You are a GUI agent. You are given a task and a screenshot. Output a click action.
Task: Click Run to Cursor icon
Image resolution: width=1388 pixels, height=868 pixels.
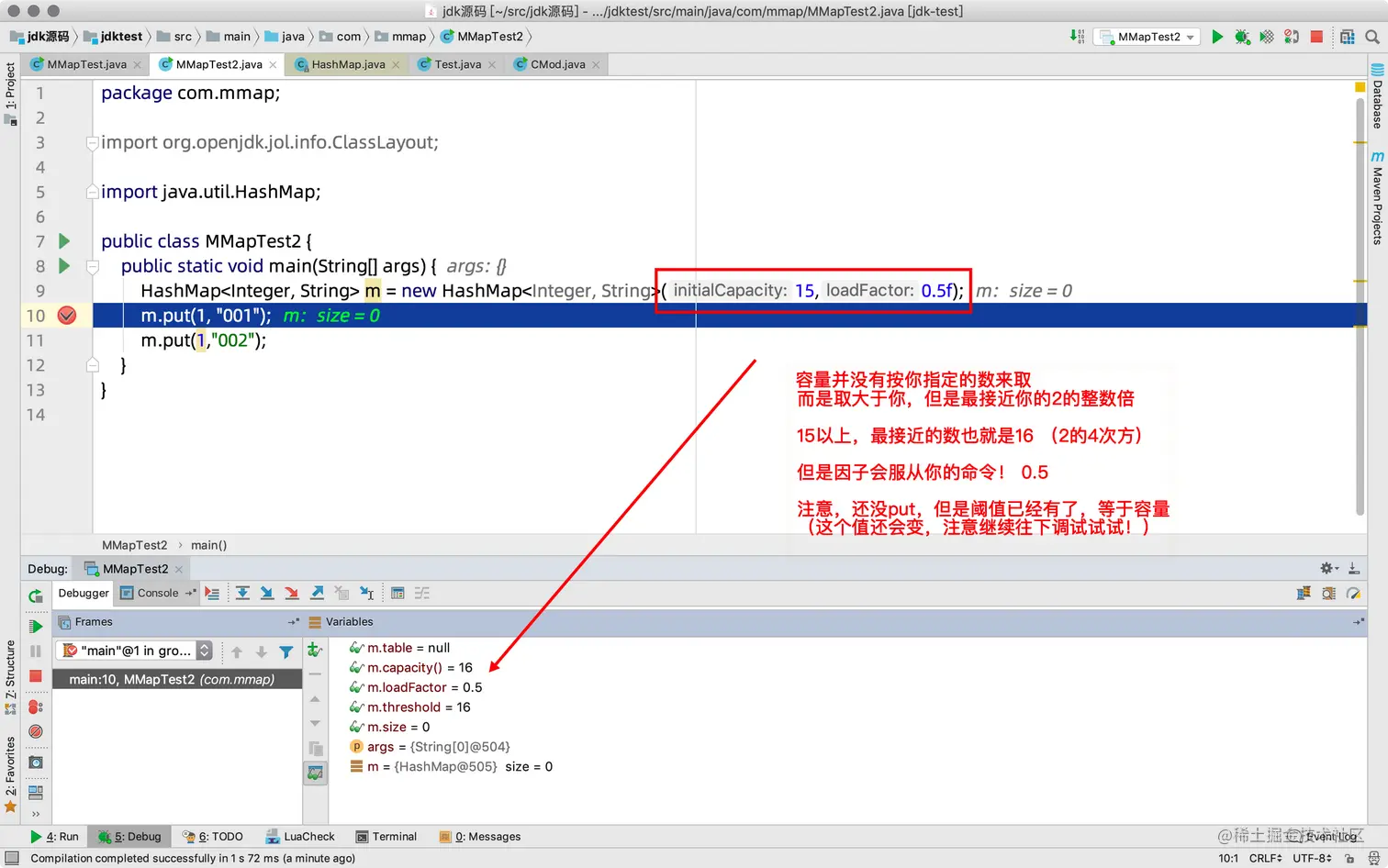(x=367, y=593)
